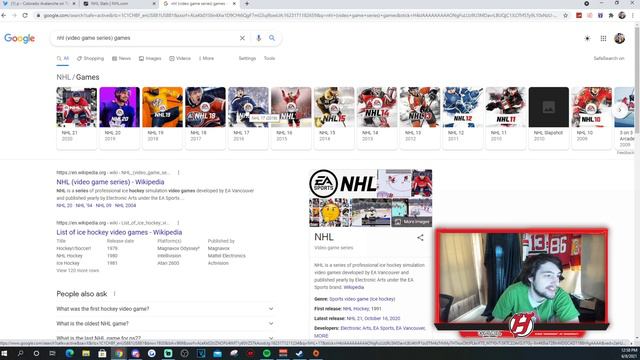Go back in browser history

pos(4,16)
